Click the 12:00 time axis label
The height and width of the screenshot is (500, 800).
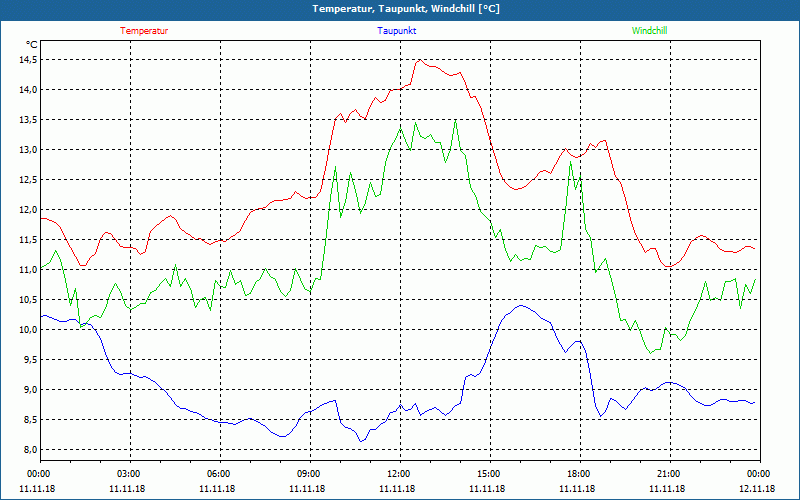coord(400,473)
